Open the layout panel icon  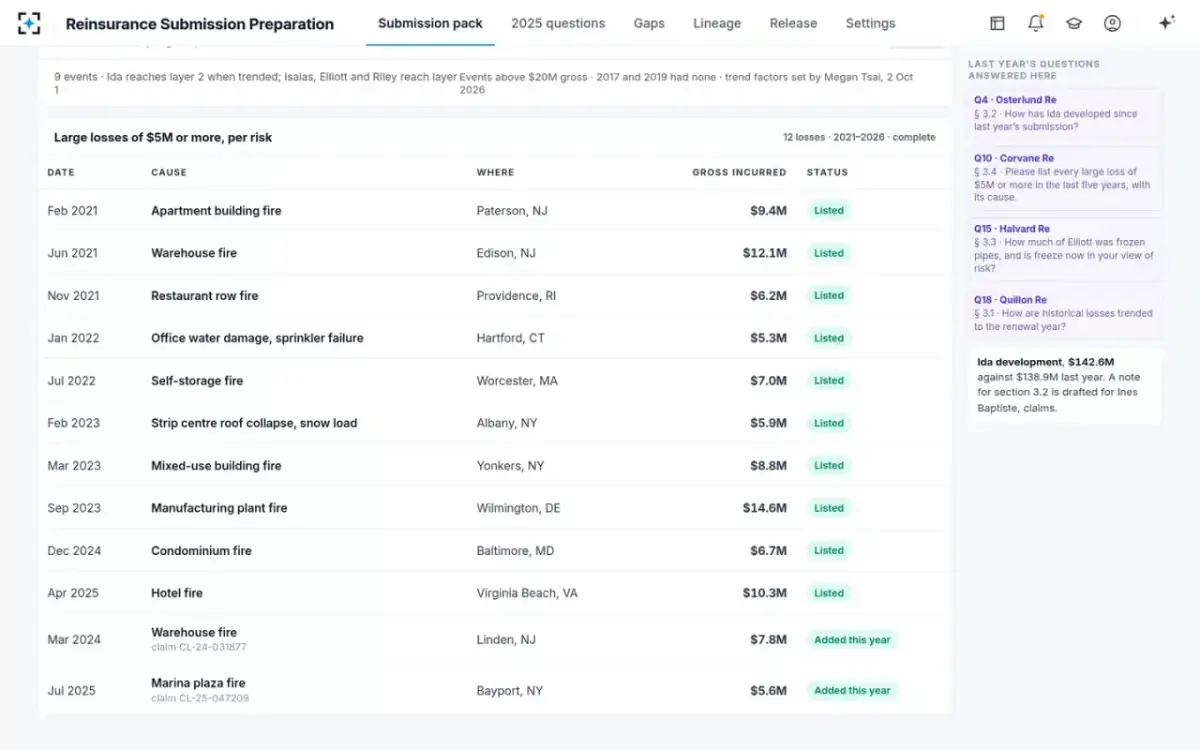point(997,23)
